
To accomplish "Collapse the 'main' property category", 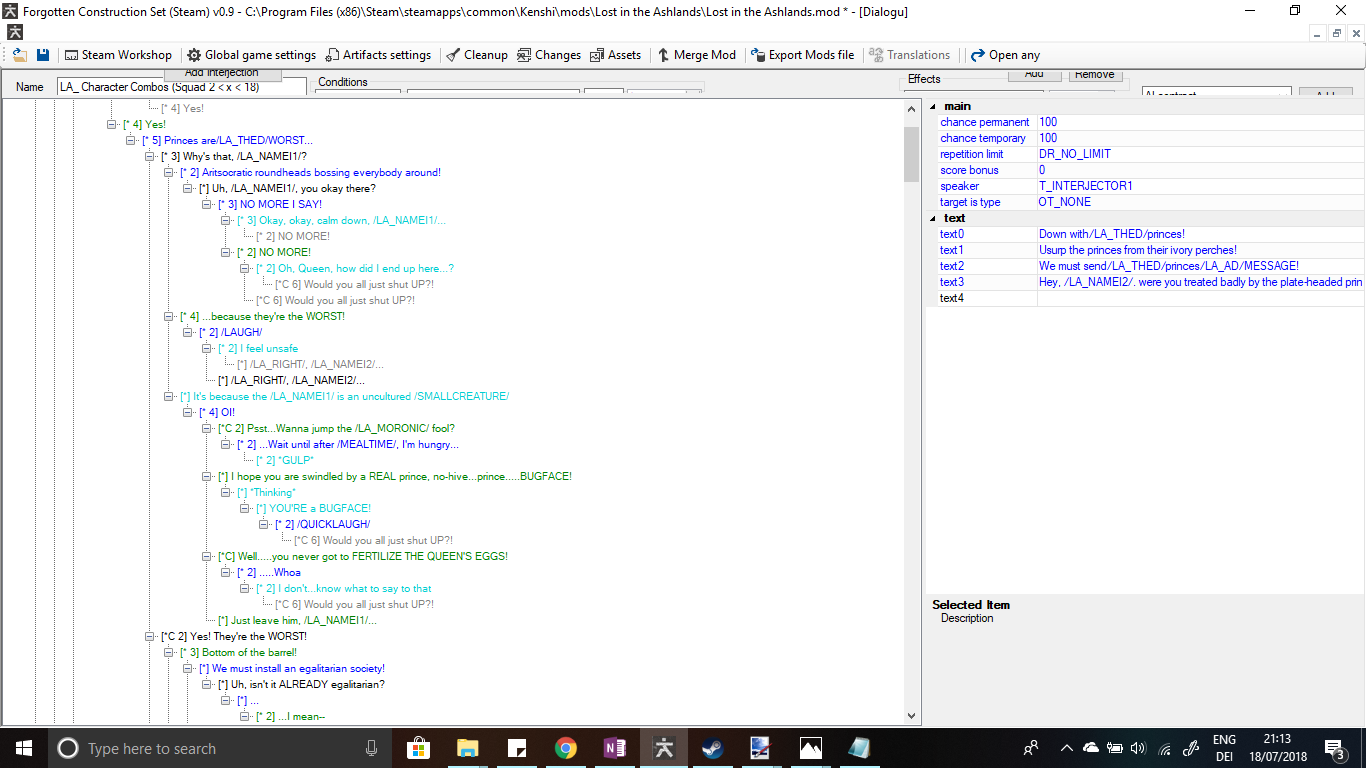I will coord(933,106).
